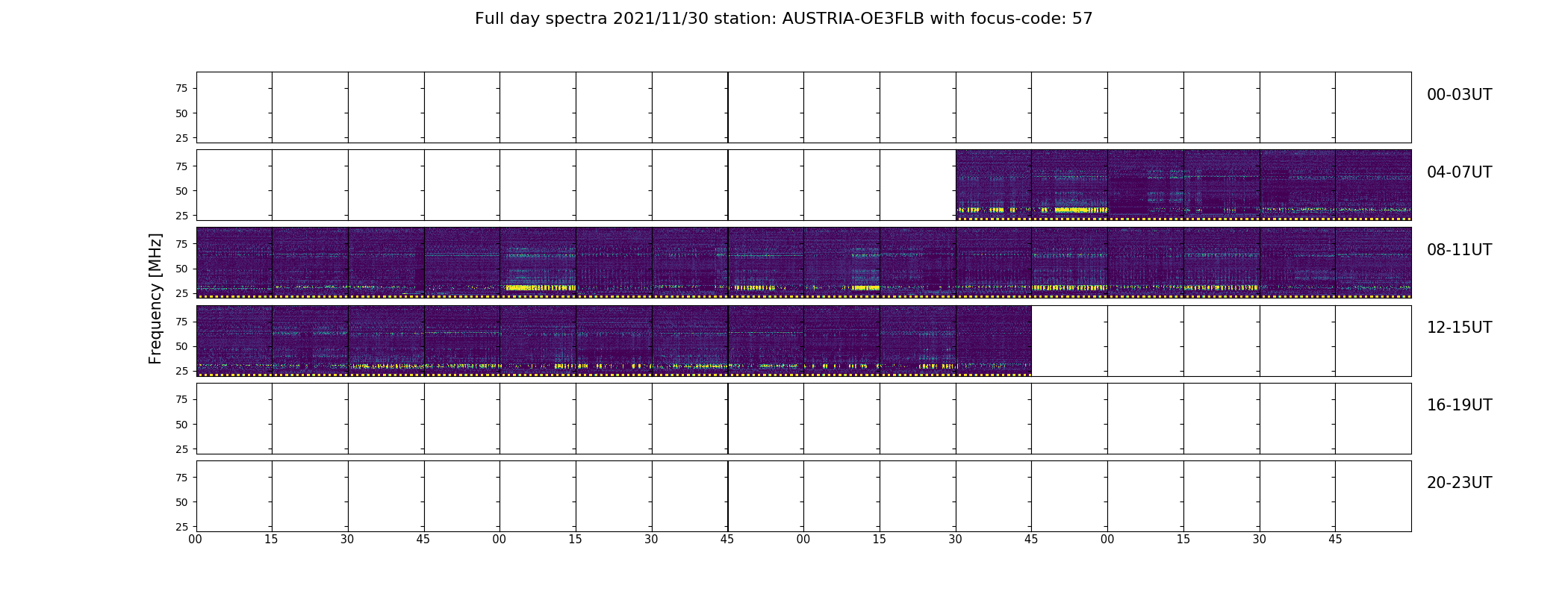1568x597 pixels.
Task: Select the 12-15UT row label
Action: tap(1459, 328)
